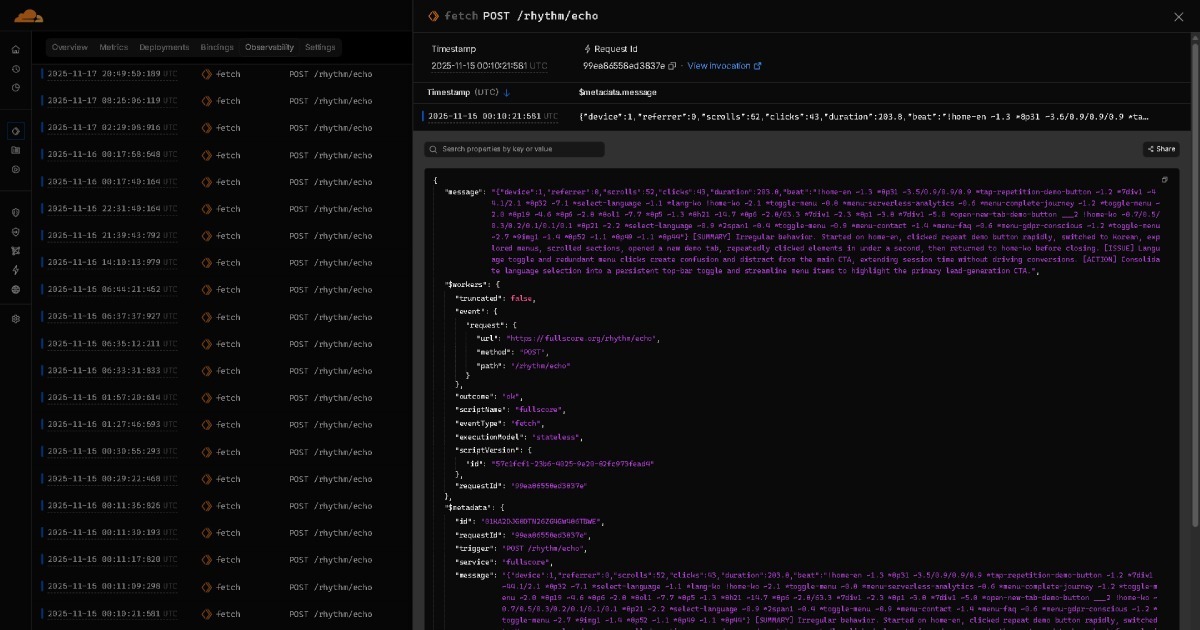Screen dimensions: 1200x630
Task: Click the orange fetch diamond icon in header
Action: pos(434,16)
